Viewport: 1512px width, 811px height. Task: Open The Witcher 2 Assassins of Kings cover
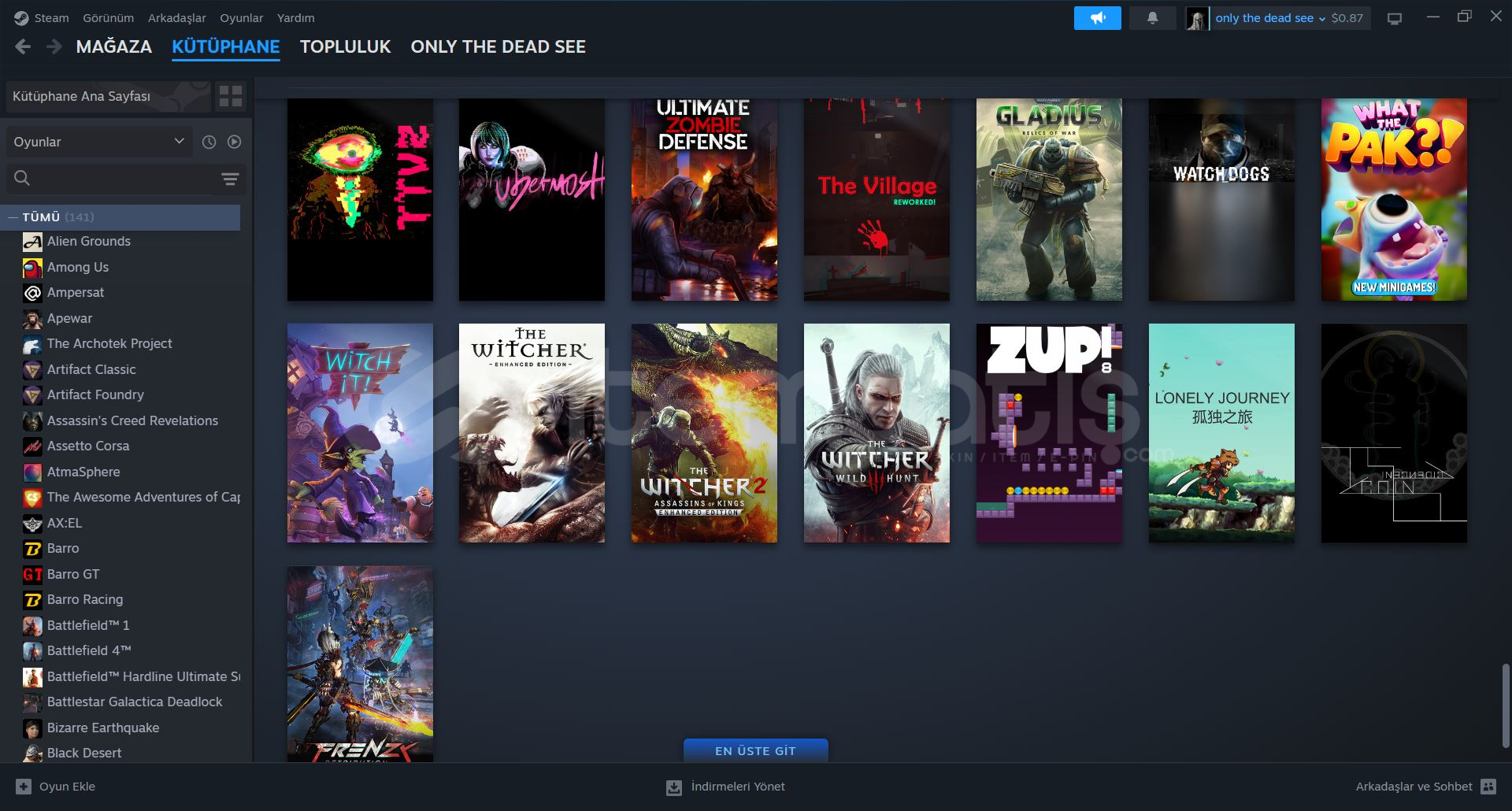(x=704, y=432)
